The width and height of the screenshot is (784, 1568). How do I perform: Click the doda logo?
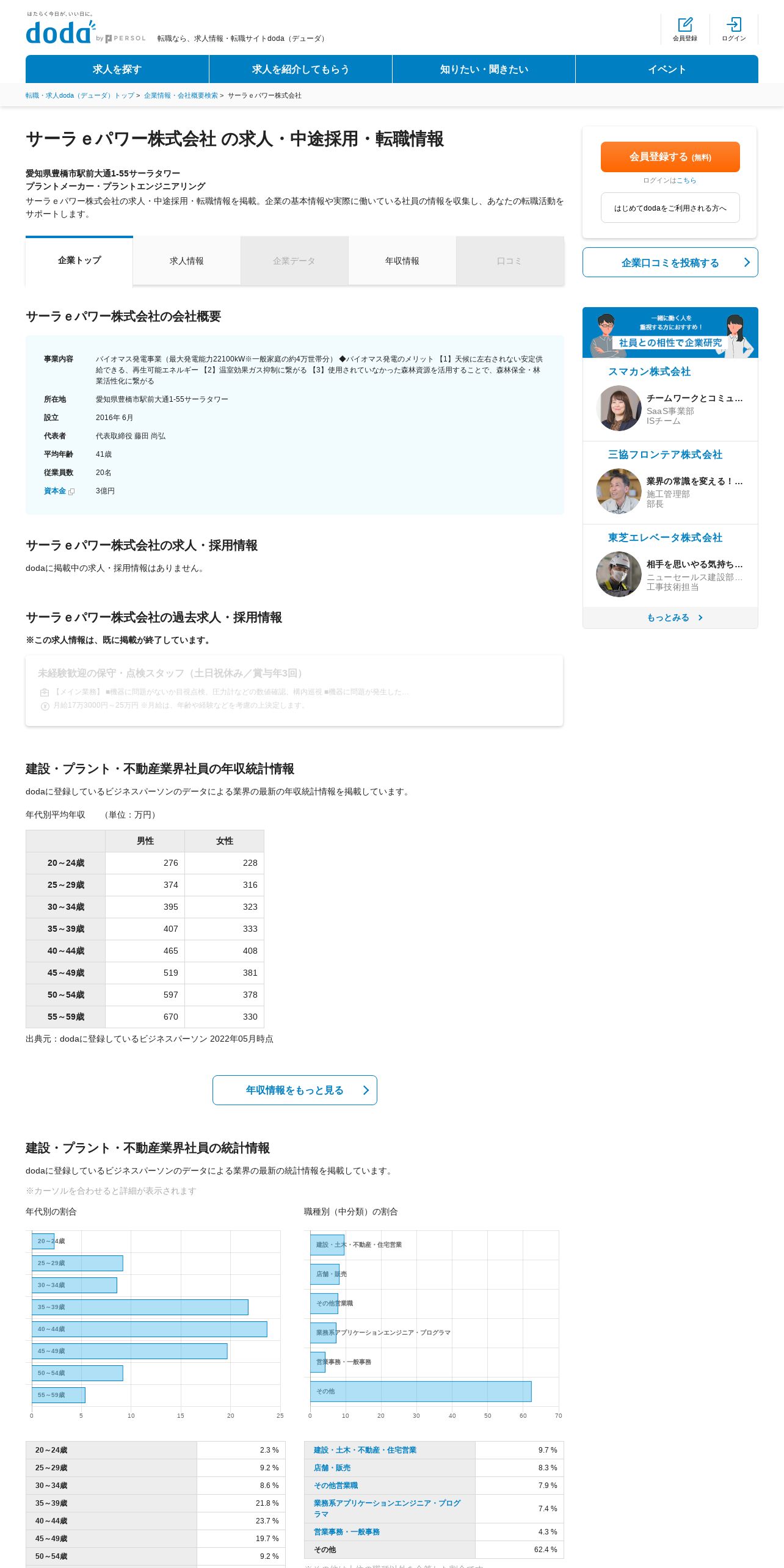click(x=60, y=32)
